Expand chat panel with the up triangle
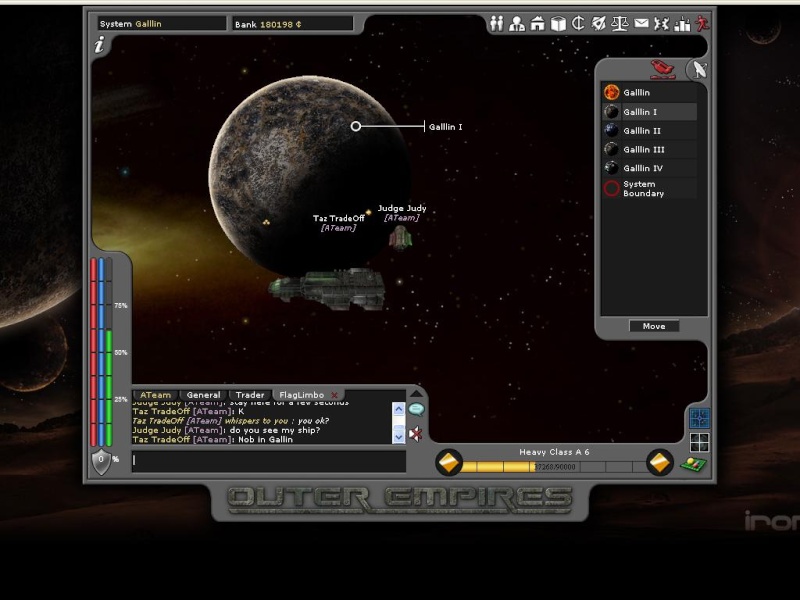Screen dimensions: 800x600 pyautogui.click(x=416, y=393)
